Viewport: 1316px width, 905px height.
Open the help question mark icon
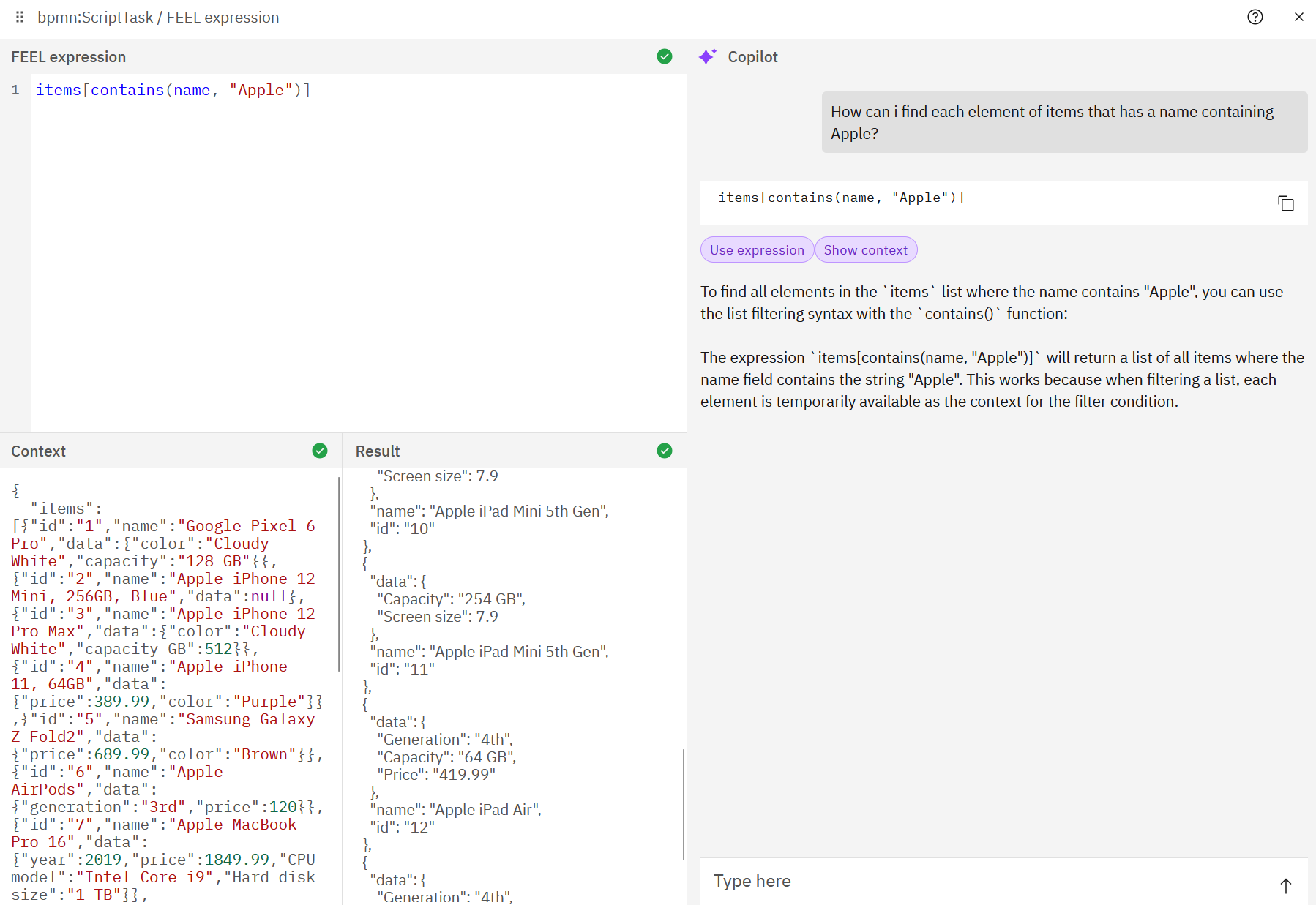[1255, 17]
